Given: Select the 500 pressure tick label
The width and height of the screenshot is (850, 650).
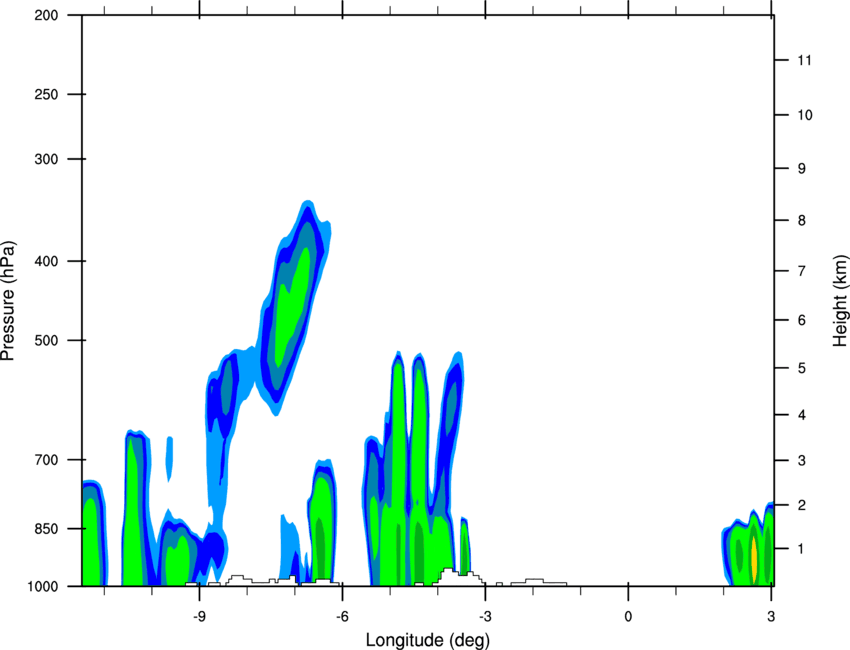Looking at the screenshot, I should pos(46,340).
